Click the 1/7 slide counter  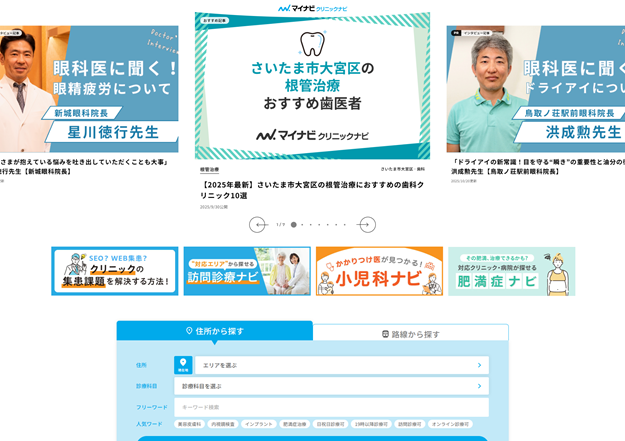point(281,224)
